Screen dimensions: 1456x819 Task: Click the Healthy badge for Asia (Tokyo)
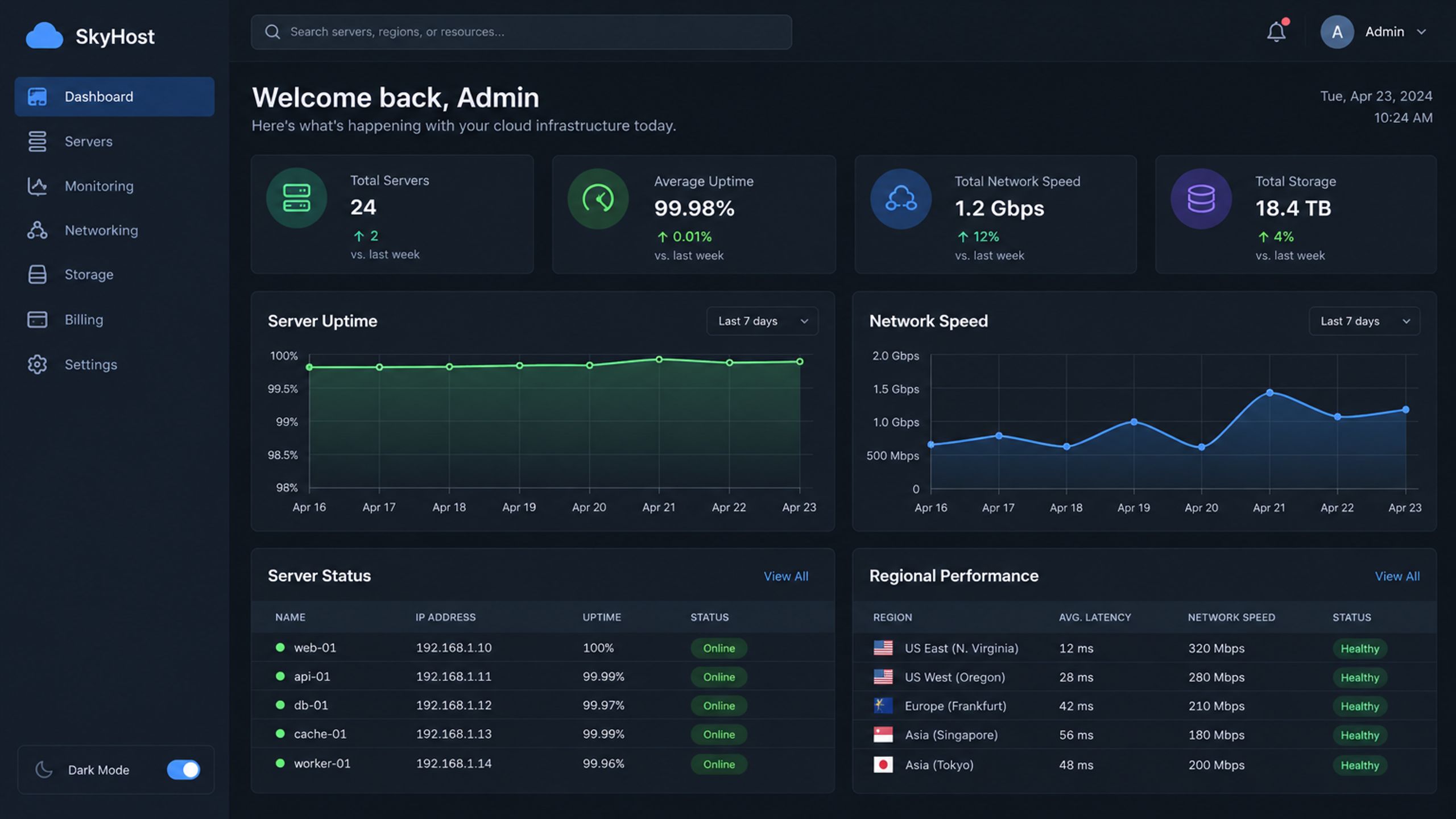[x=1360, y=765]
